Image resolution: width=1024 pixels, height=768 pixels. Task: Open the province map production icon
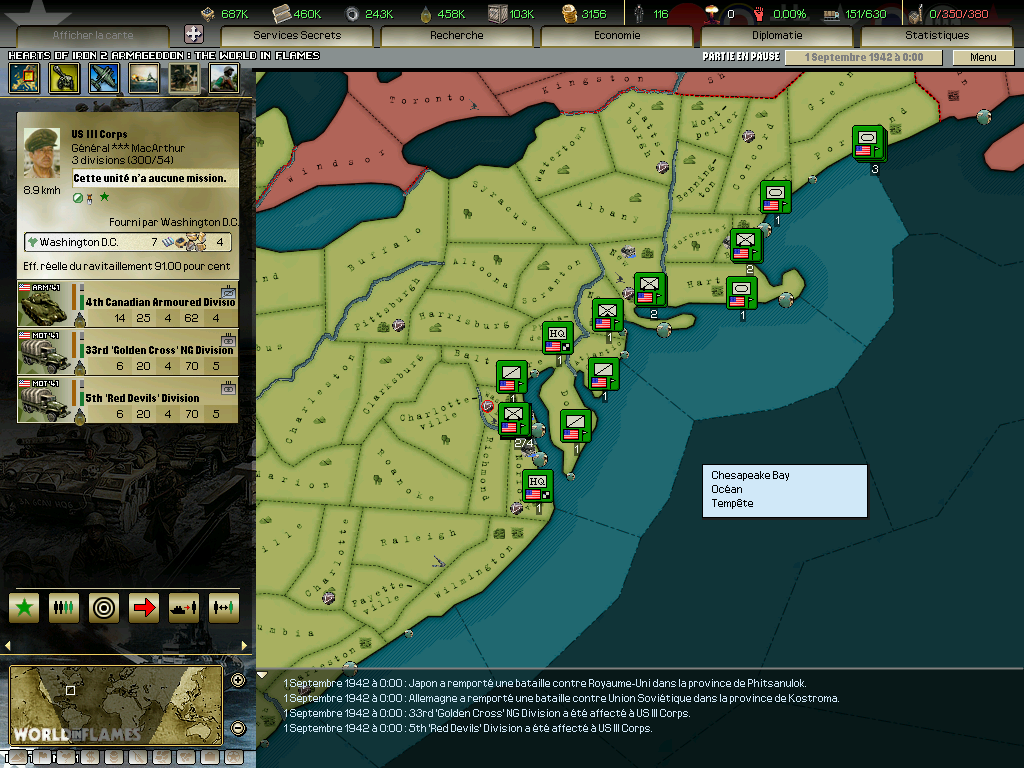[x=24, y=78]
